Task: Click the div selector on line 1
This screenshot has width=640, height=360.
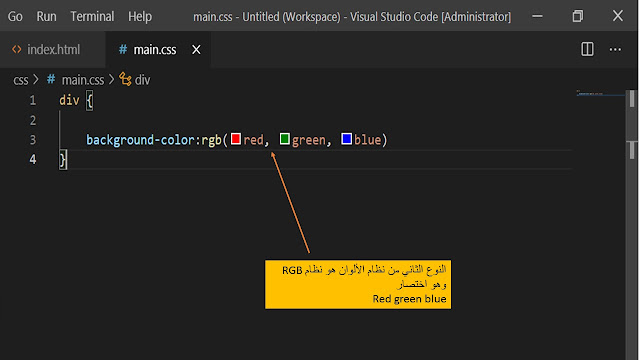Action: (69, 100)
